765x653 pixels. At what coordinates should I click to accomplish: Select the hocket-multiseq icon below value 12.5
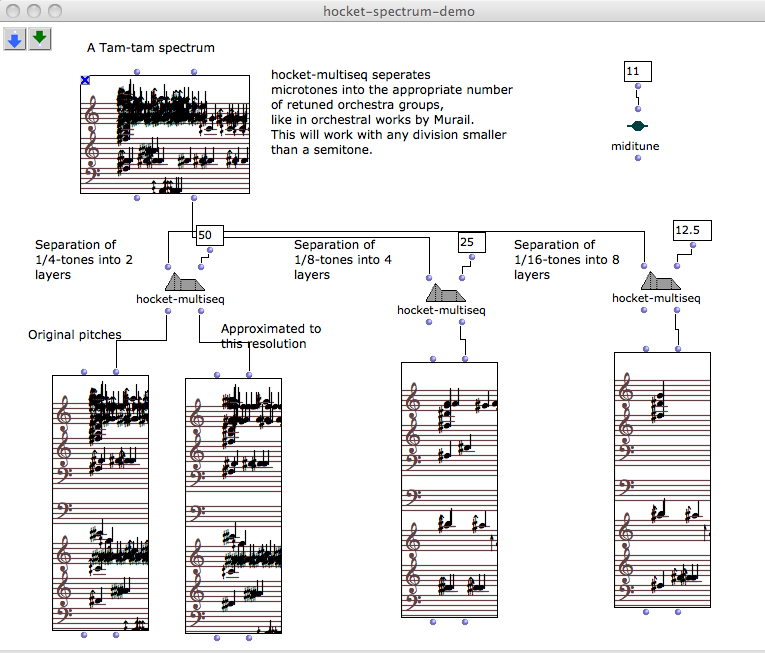pyautogui.click(x=660, y=280)
